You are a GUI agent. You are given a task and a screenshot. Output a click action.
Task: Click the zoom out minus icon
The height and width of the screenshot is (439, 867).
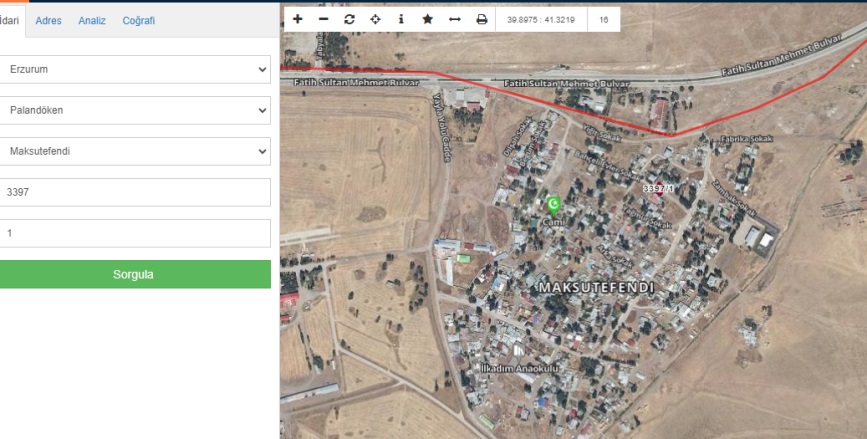point(323,19)
